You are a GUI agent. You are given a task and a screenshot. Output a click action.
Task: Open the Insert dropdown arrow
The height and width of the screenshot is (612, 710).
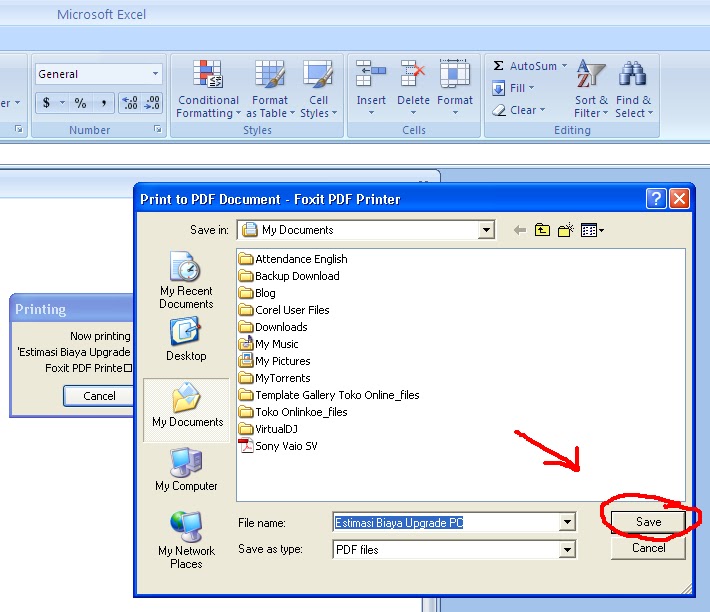371,113
